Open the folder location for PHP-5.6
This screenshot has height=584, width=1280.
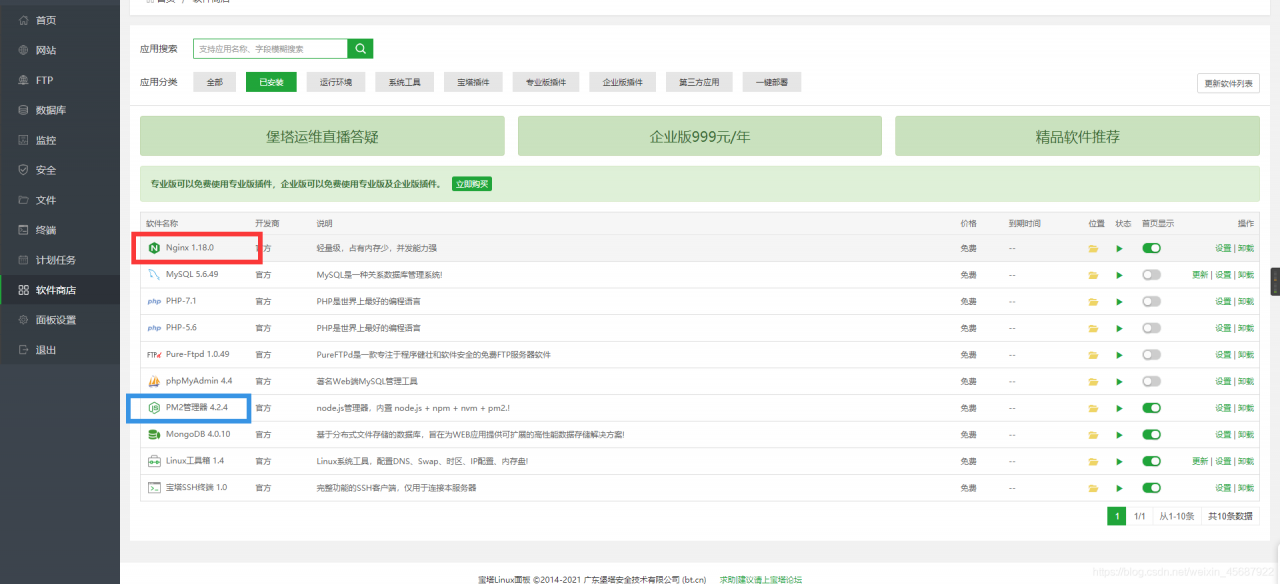[1094, 328]
